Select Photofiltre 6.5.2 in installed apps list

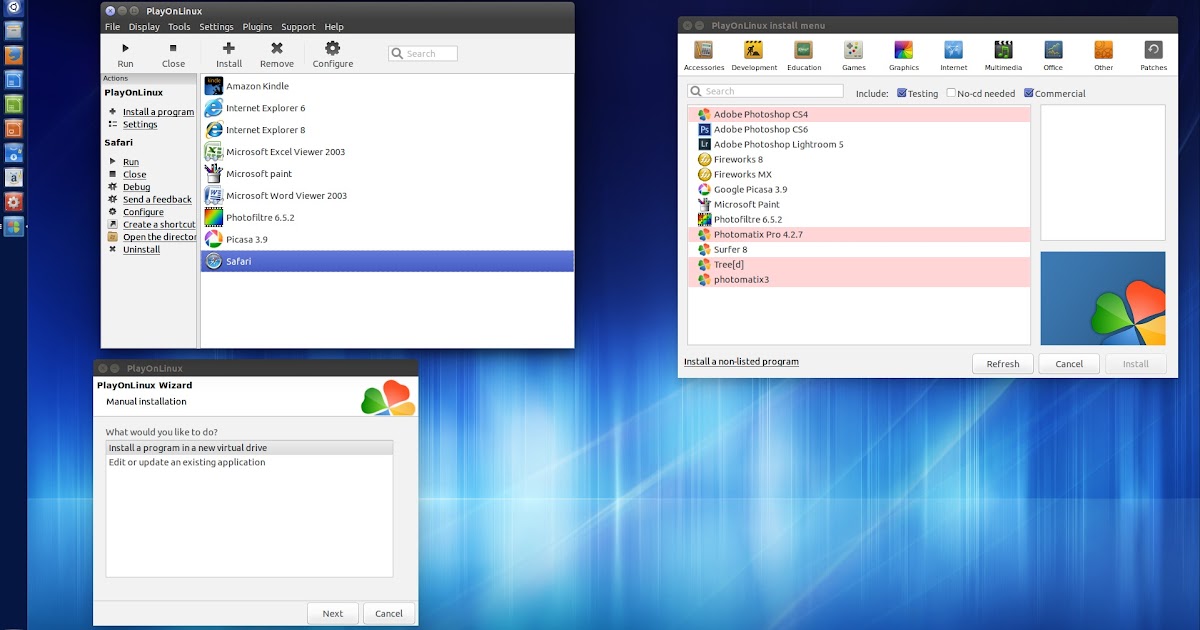[387, 218]
